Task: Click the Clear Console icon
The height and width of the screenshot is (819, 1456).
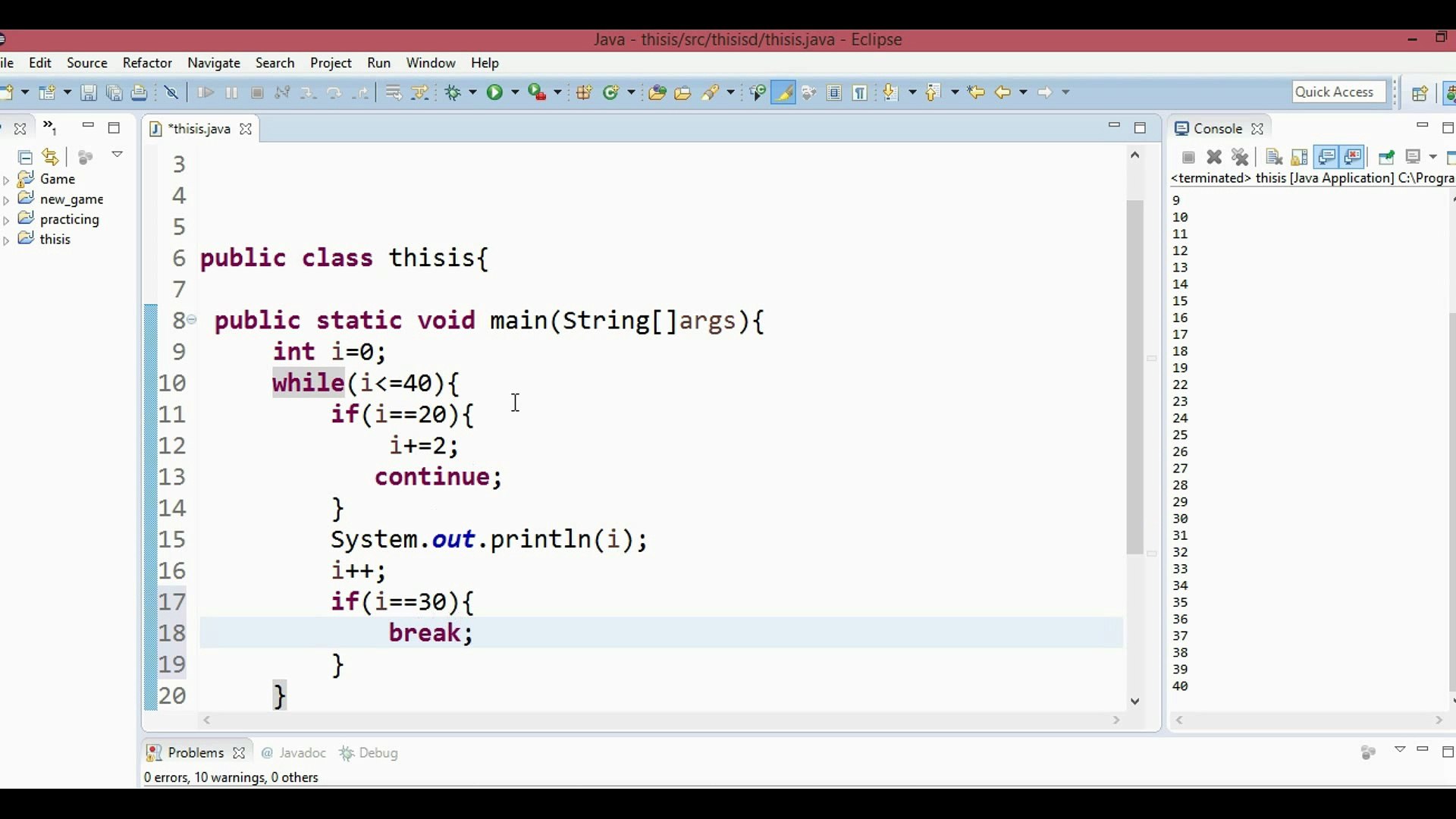Action: [x=1274, y=157]
